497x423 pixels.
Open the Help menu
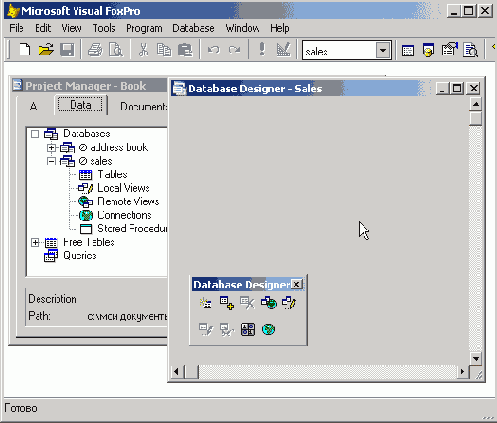[280, 28]
